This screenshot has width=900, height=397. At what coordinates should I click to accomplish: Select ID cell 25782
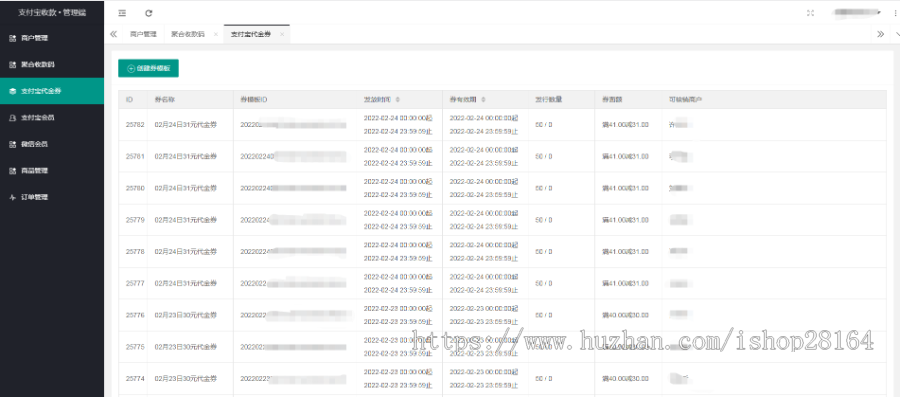(x=134, y=124)
